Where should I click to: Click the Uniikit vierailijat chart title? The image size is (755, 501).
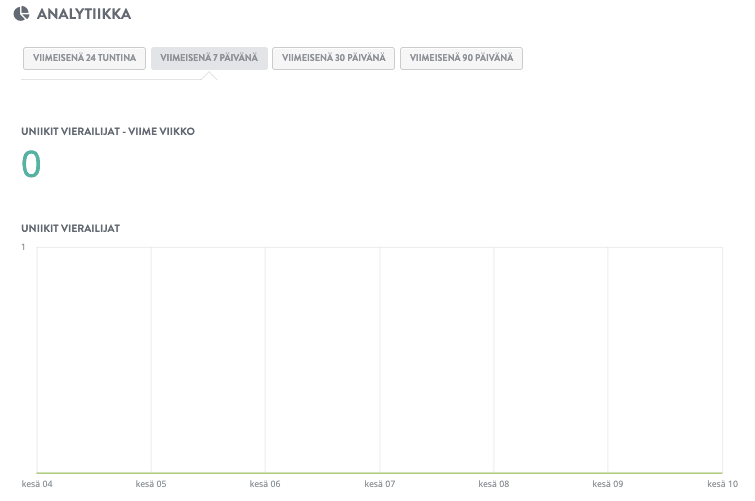(x=71, y=229)
